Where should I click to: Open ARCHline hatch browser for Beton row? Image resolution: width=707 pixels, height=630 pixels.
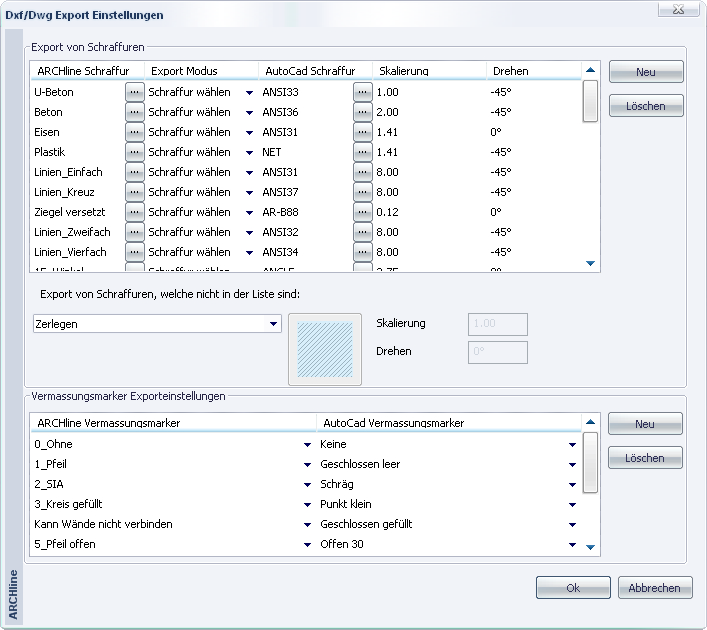pos(134,112)
